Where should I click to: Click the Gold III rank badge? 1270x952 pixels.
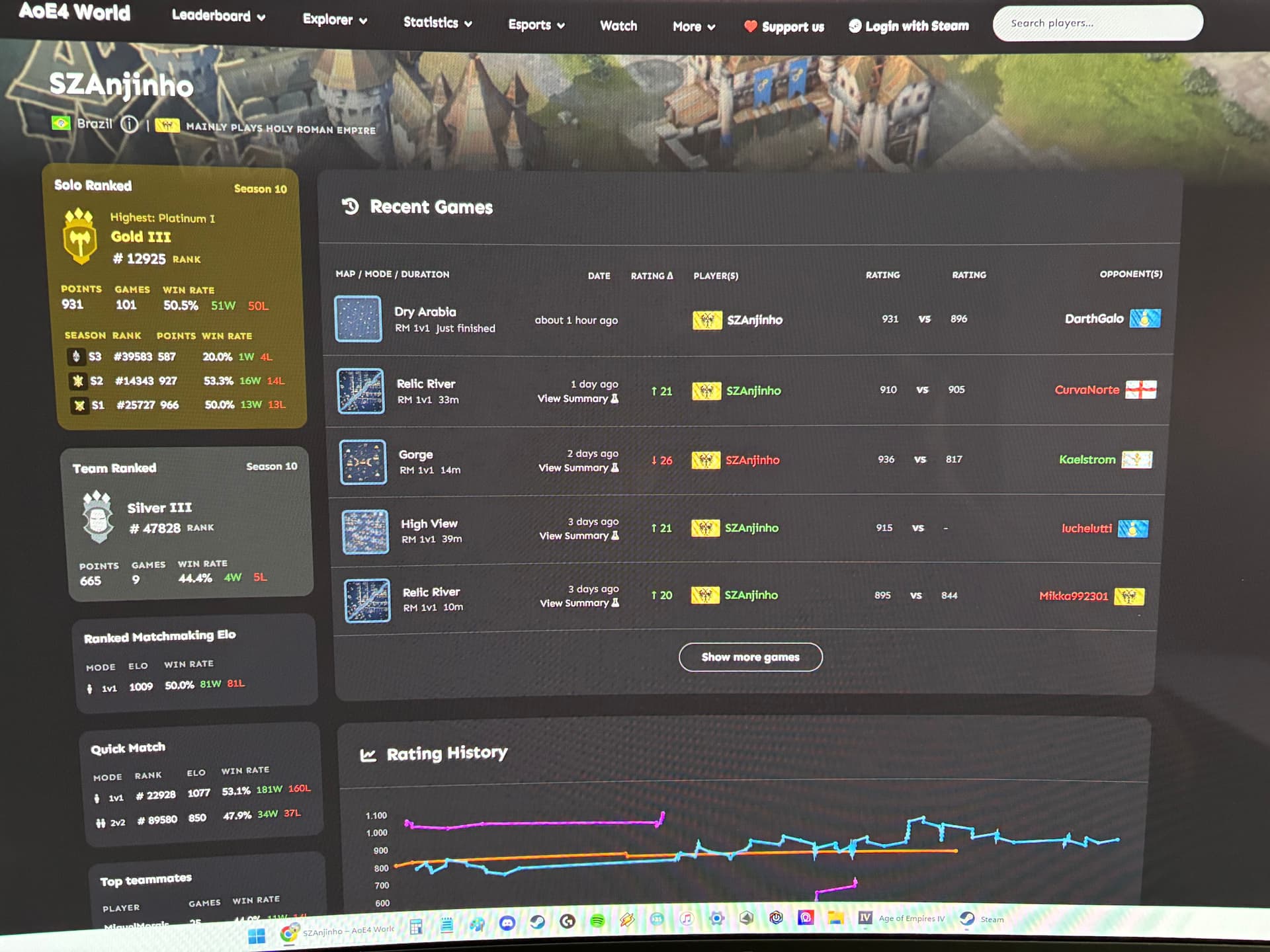click(x=79, y=237)
